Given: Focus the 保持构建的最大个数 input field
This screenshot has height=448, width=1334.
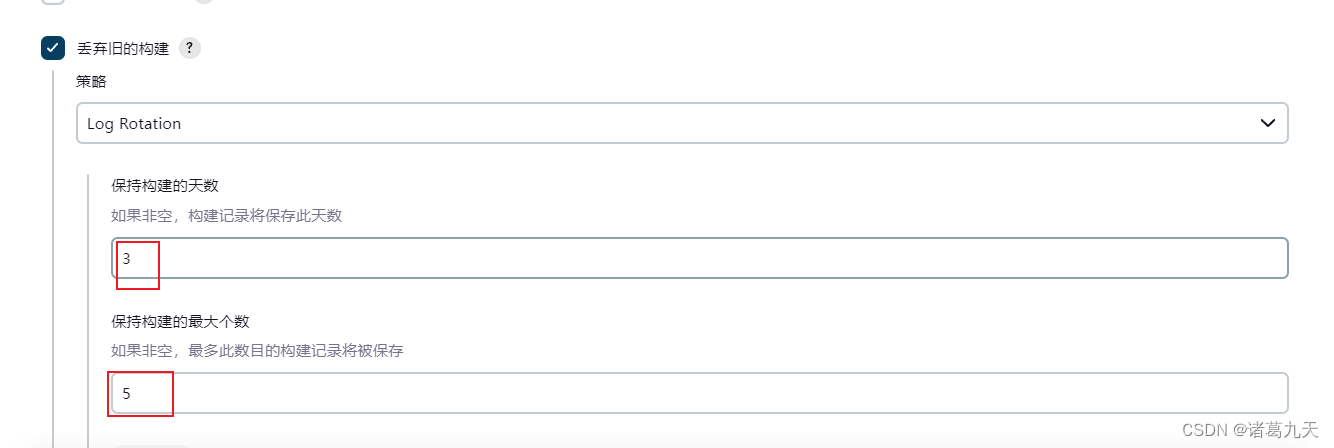Looking at the screenshot, I should tap(700, 393).
